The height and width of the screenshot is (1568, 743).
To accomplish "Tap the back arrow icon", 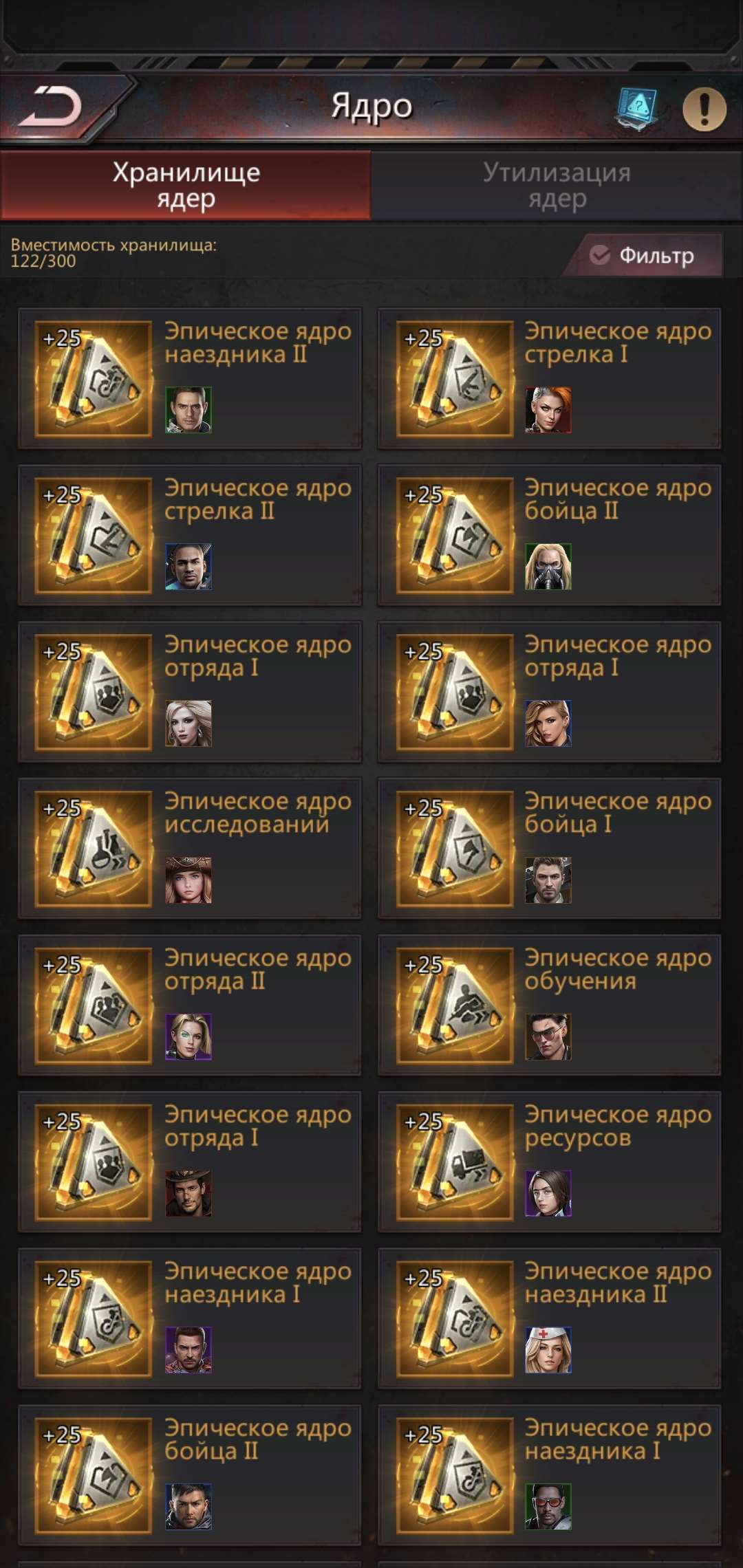I will (50, 107).
